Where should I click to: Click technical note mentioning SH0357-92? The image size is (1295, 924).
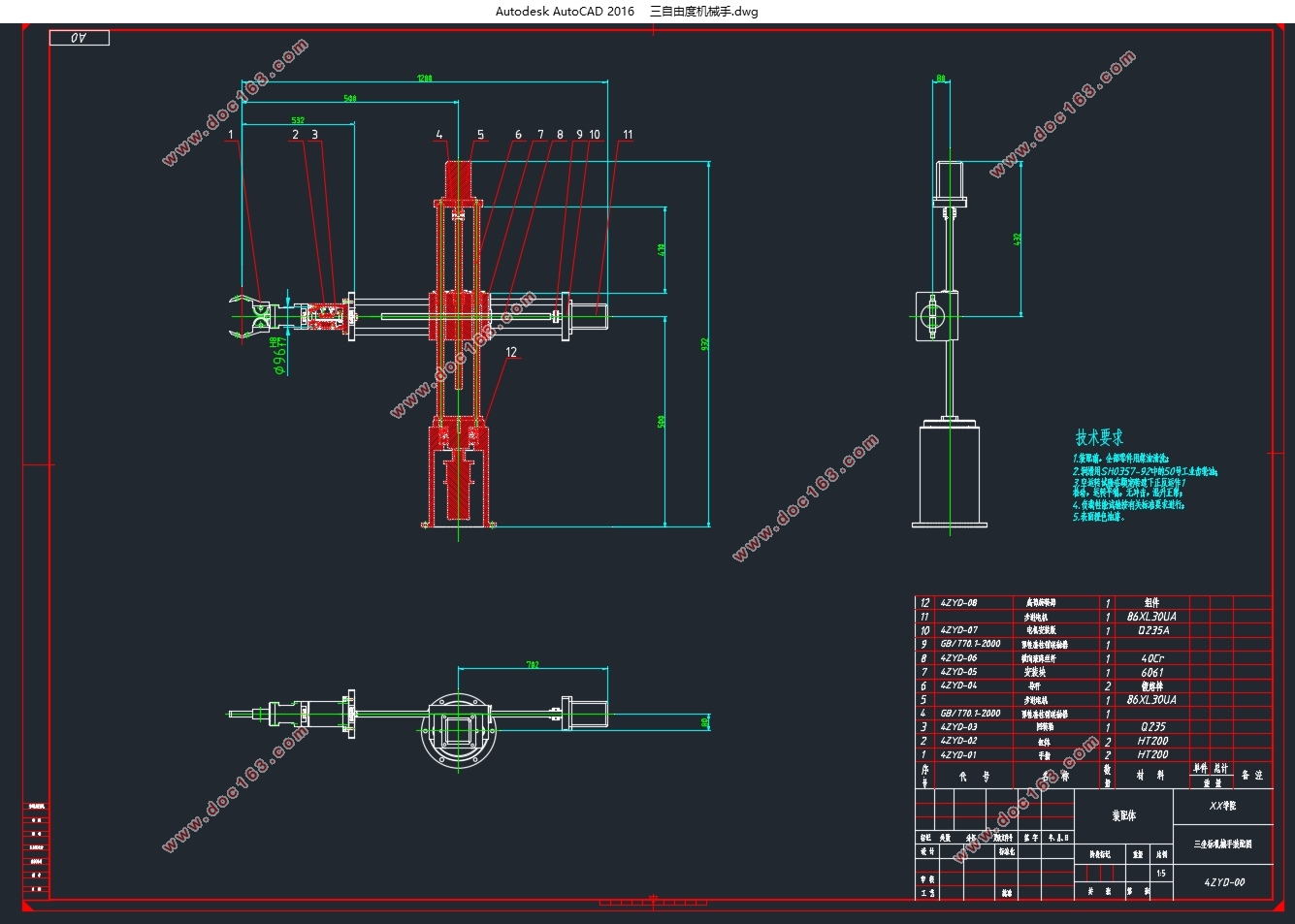1145,471
